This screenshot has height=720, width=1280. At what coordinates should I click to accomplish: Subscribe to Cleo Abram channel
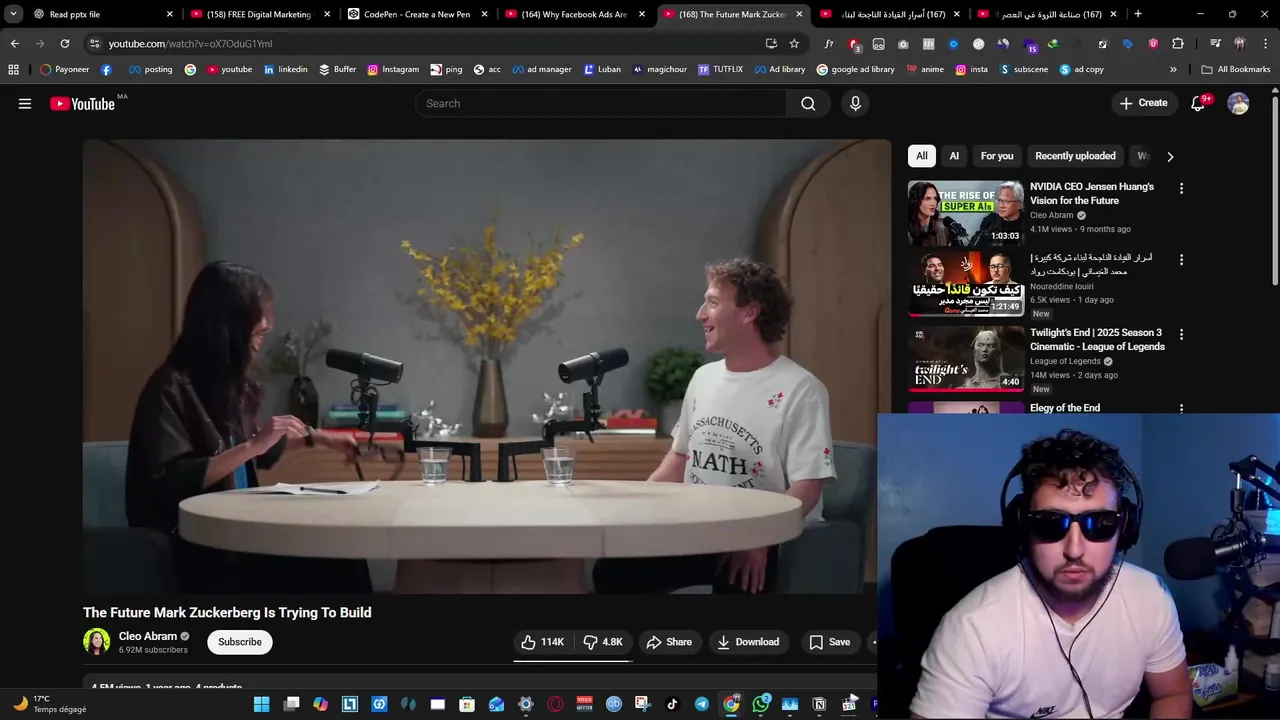tap(240, 642)
